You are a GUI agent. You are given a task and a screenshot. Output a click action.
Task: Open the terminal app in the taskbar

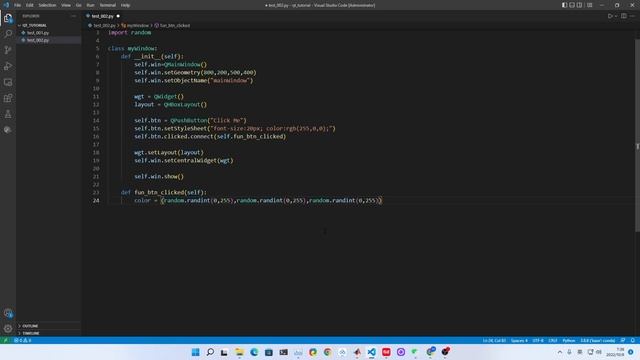tap(283, 352)
